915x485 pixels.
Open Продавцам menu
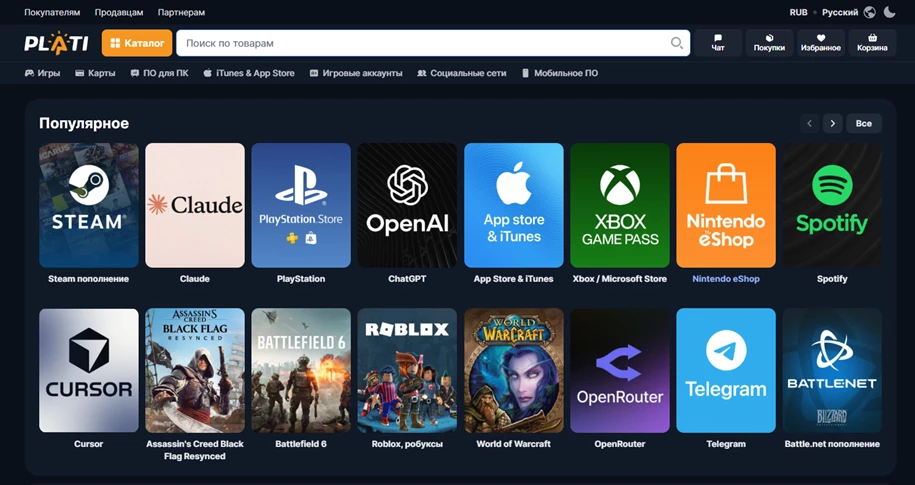click(x=119, y=12)
